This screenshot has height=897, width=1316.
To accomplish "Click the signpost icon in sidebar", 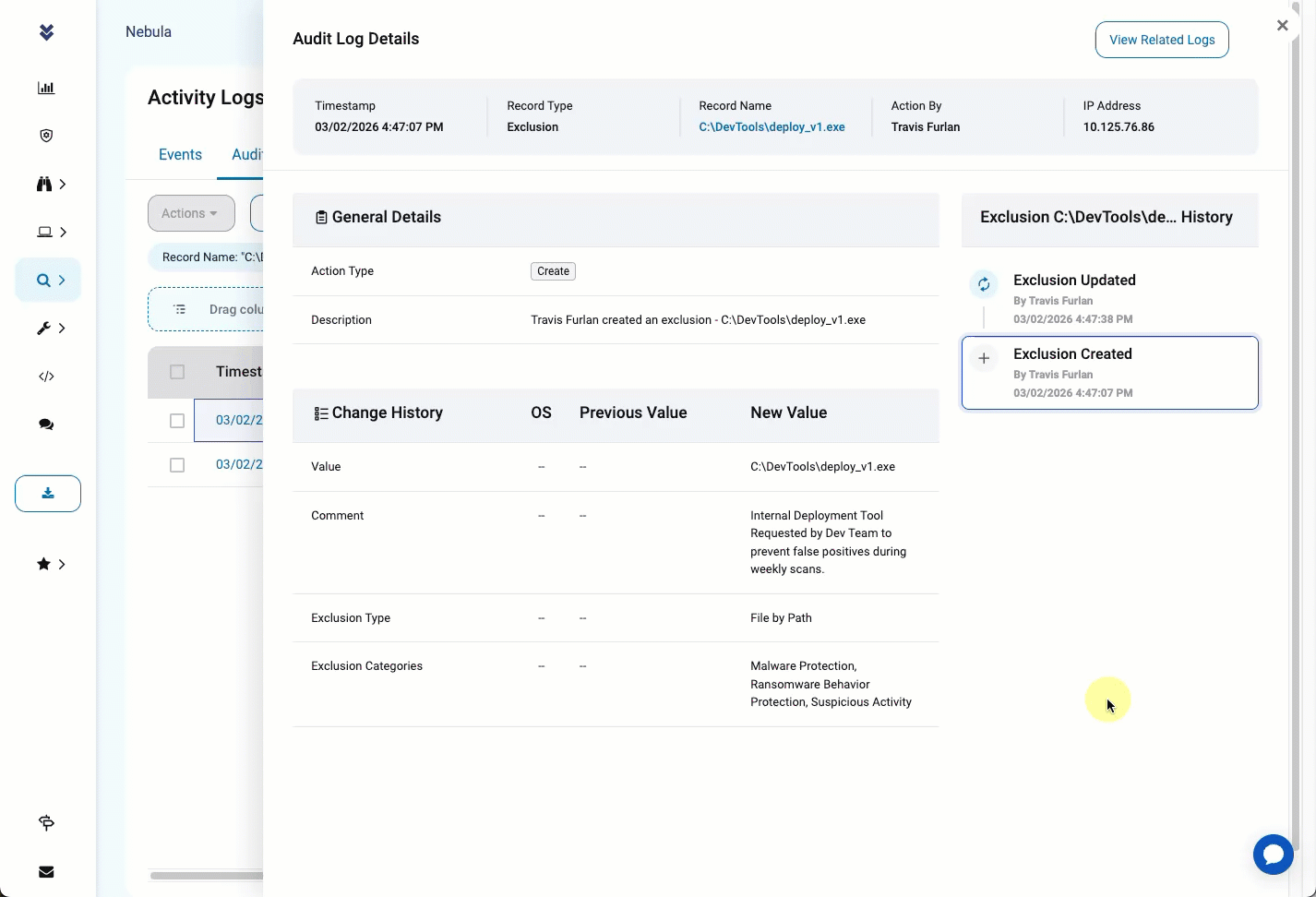I will pyautogui.click(x=46, y=822).
